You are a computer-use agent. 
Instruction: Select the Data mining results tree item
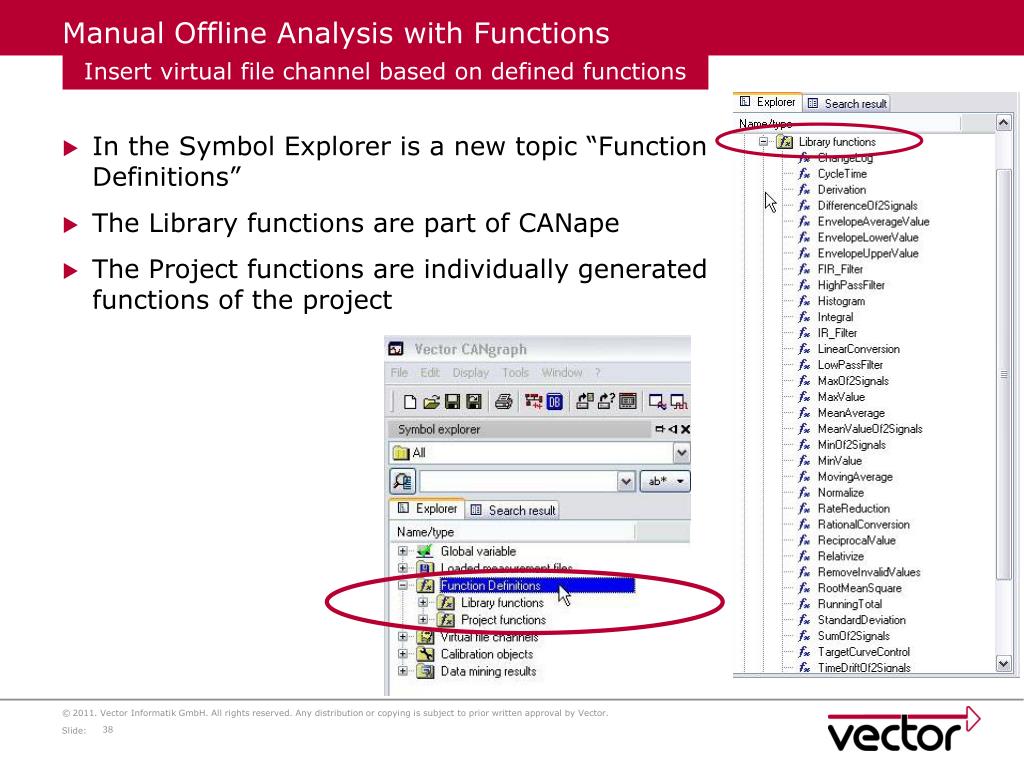(488, 671)
